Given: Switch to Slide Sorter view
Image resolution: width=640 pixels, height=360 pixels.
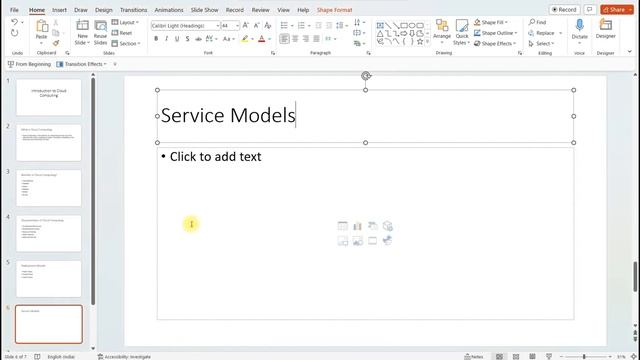Looking at the screenshot, I should [x=516, y=356].
